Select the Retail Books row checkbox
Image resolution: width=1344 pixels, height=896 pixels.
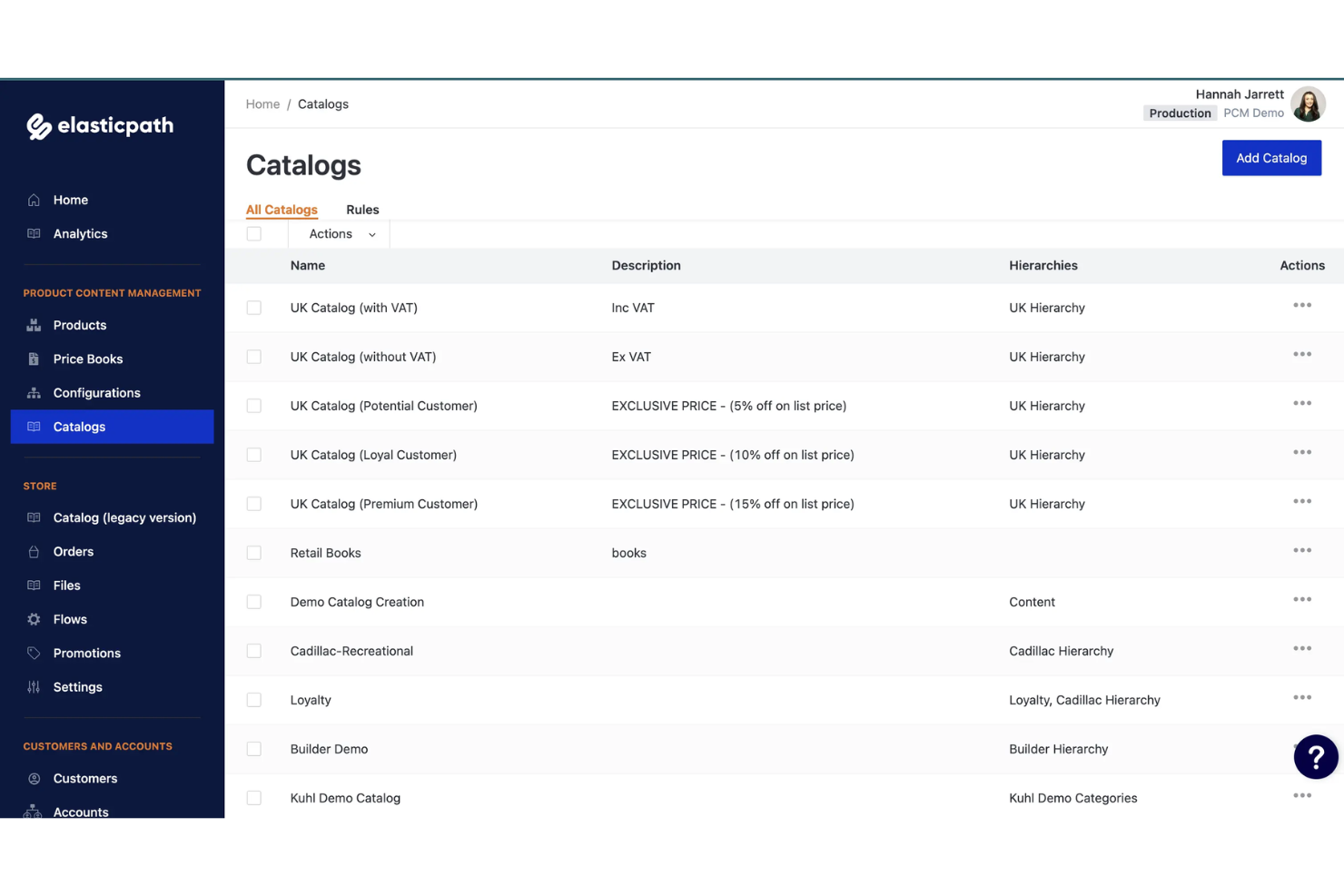(x=254, y=553)
